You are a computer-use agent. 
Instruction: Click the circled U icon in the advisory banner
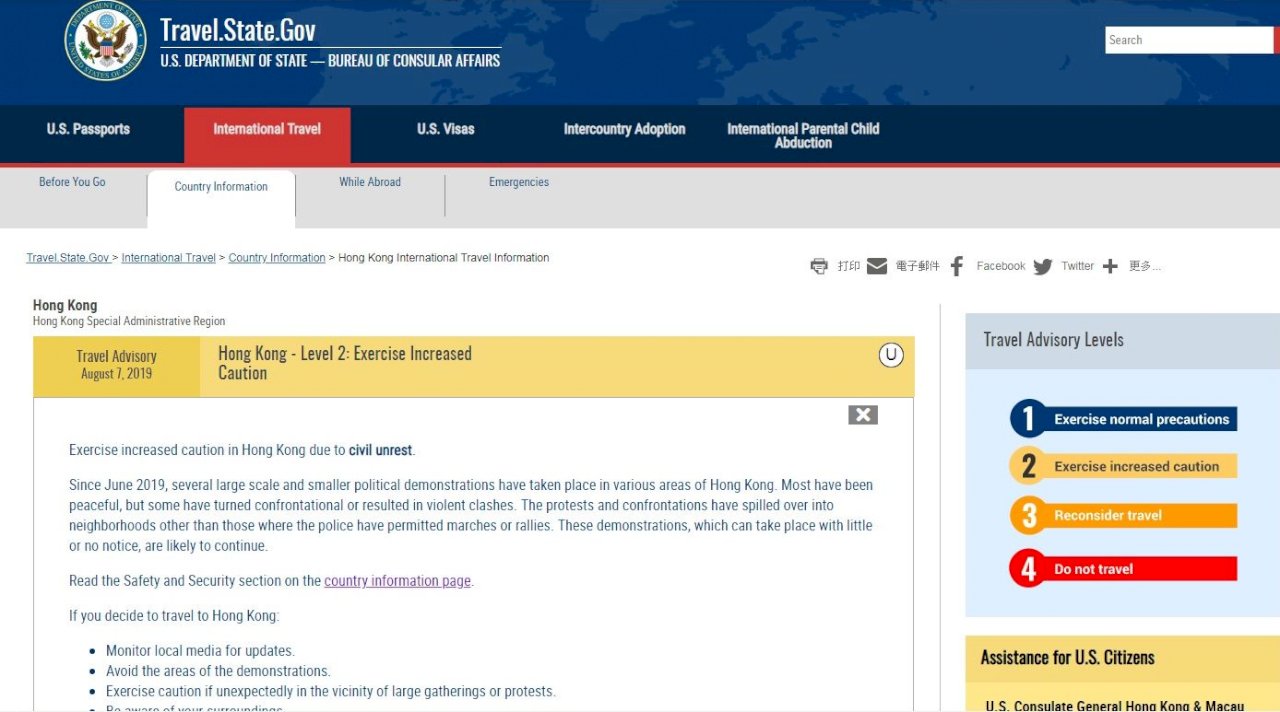tap(891, 355)
